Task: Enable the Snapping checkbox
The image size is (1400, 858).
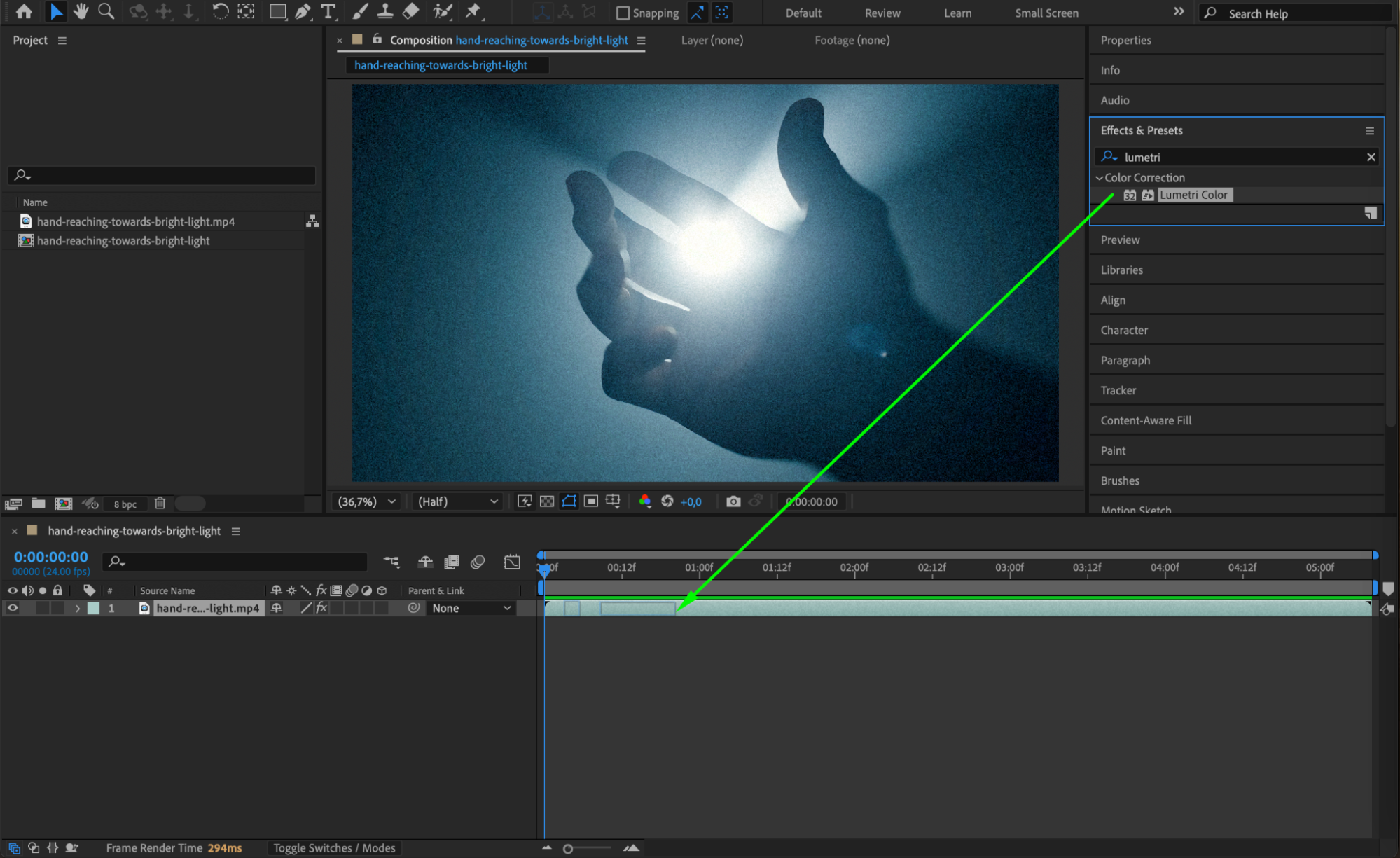Action: point(623,13)
